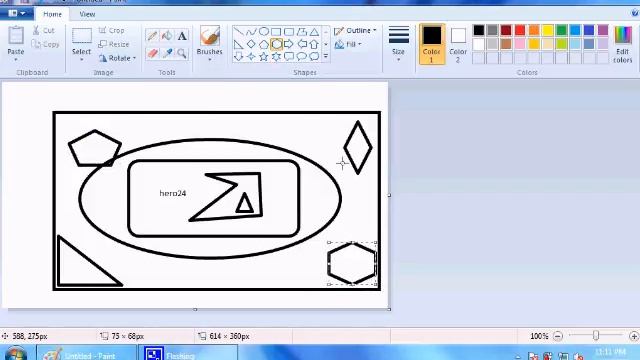Select the Fill with color bucket tool
This screenshot has width=640, height=360.
click(x=167, y=36)
